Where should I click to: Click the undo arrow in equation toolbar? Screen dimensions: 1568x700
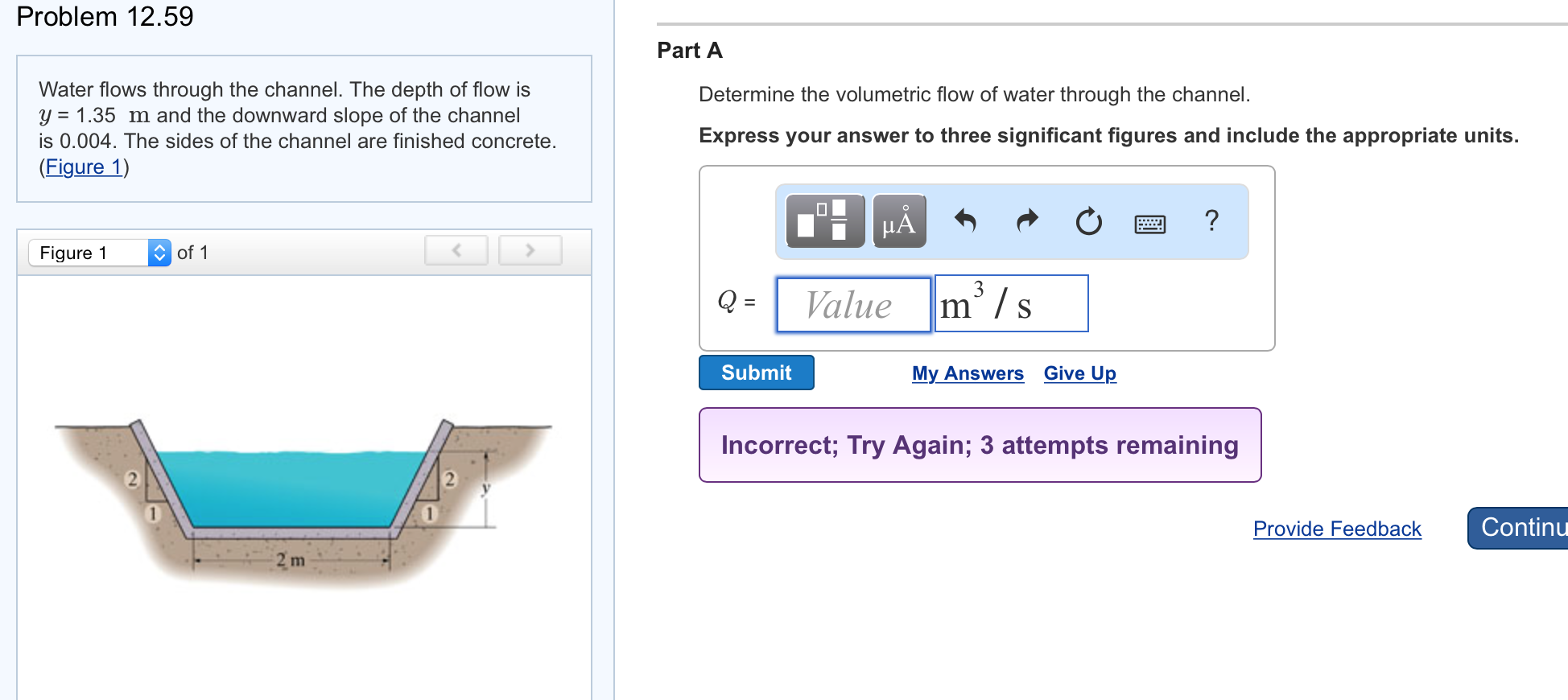(x=965, y=222)
